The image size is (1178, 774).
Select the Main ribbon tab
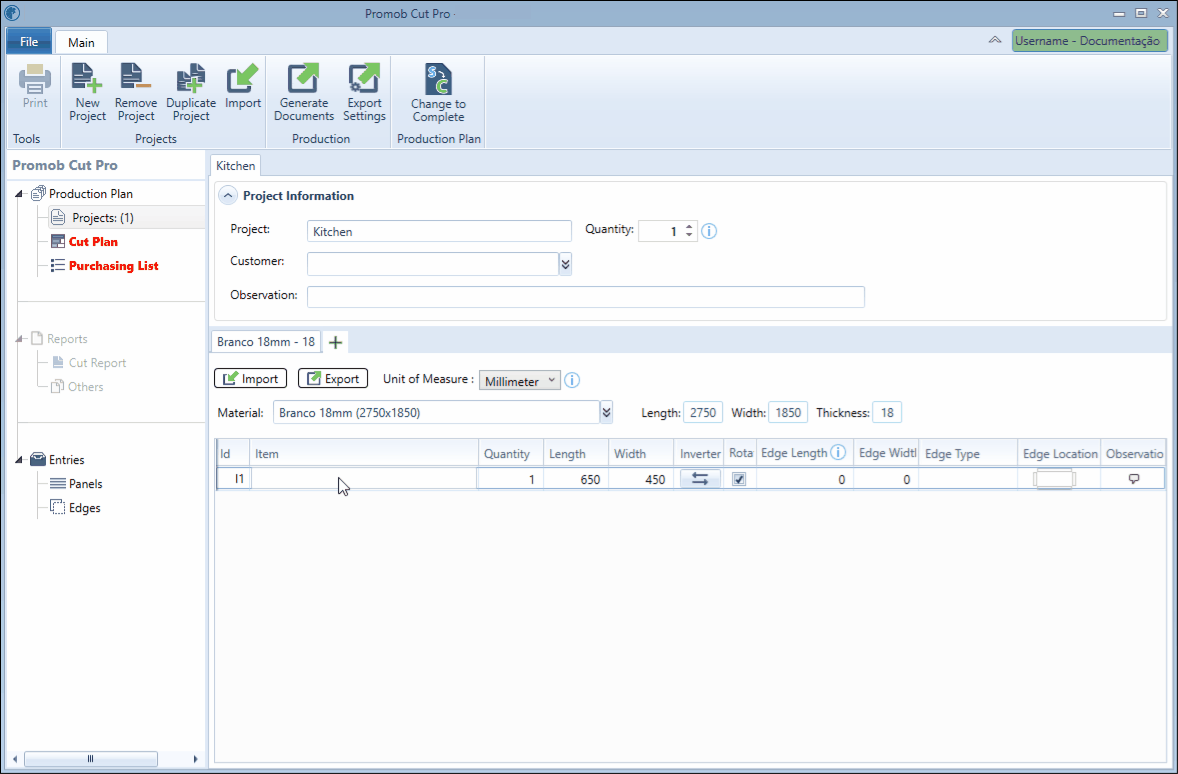pyautogui.click(x=81, y=42)
